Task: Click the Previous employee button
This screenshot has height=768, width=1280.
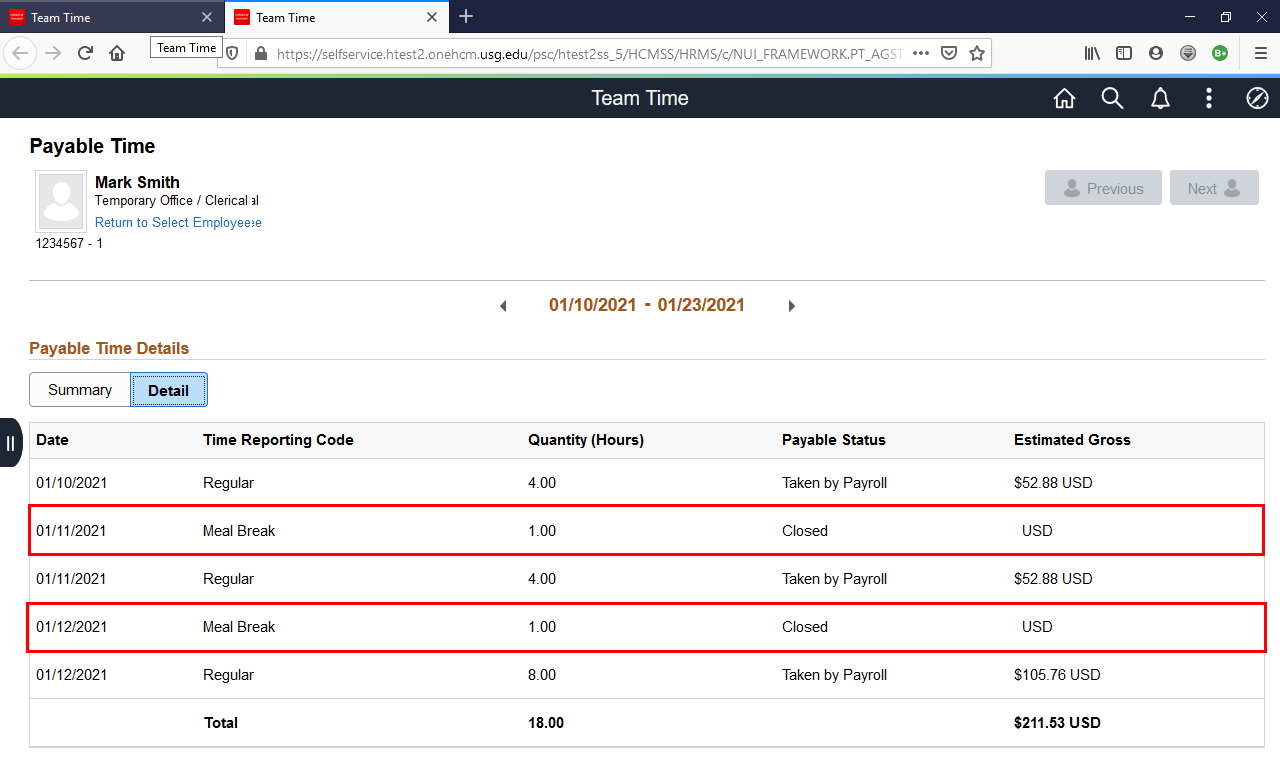Action: (x=1103, y=188)
